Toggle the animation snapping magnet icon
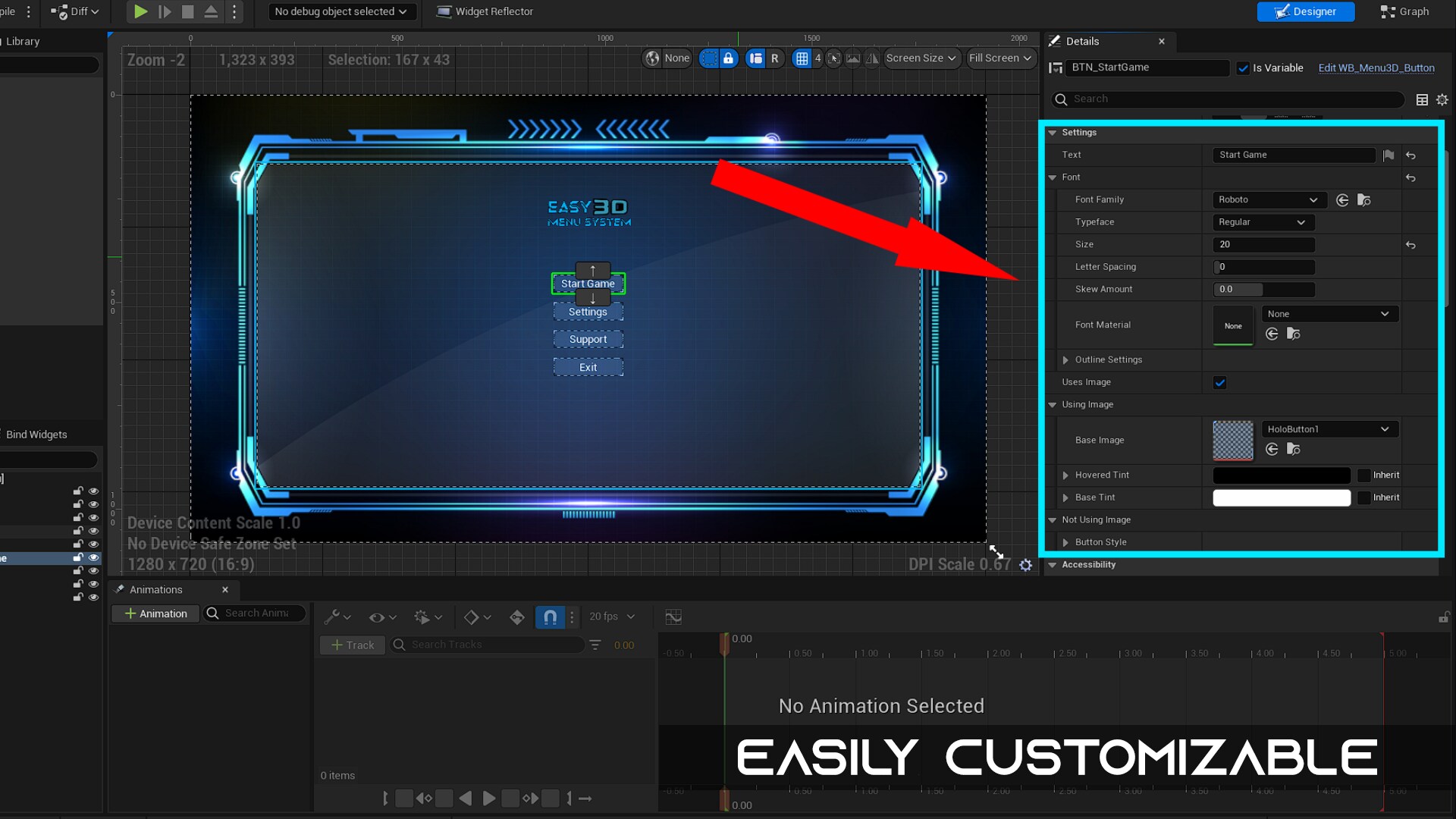The height and width of the screenshot is (819, 1456). pyautogui.click(x=550, y=617)
